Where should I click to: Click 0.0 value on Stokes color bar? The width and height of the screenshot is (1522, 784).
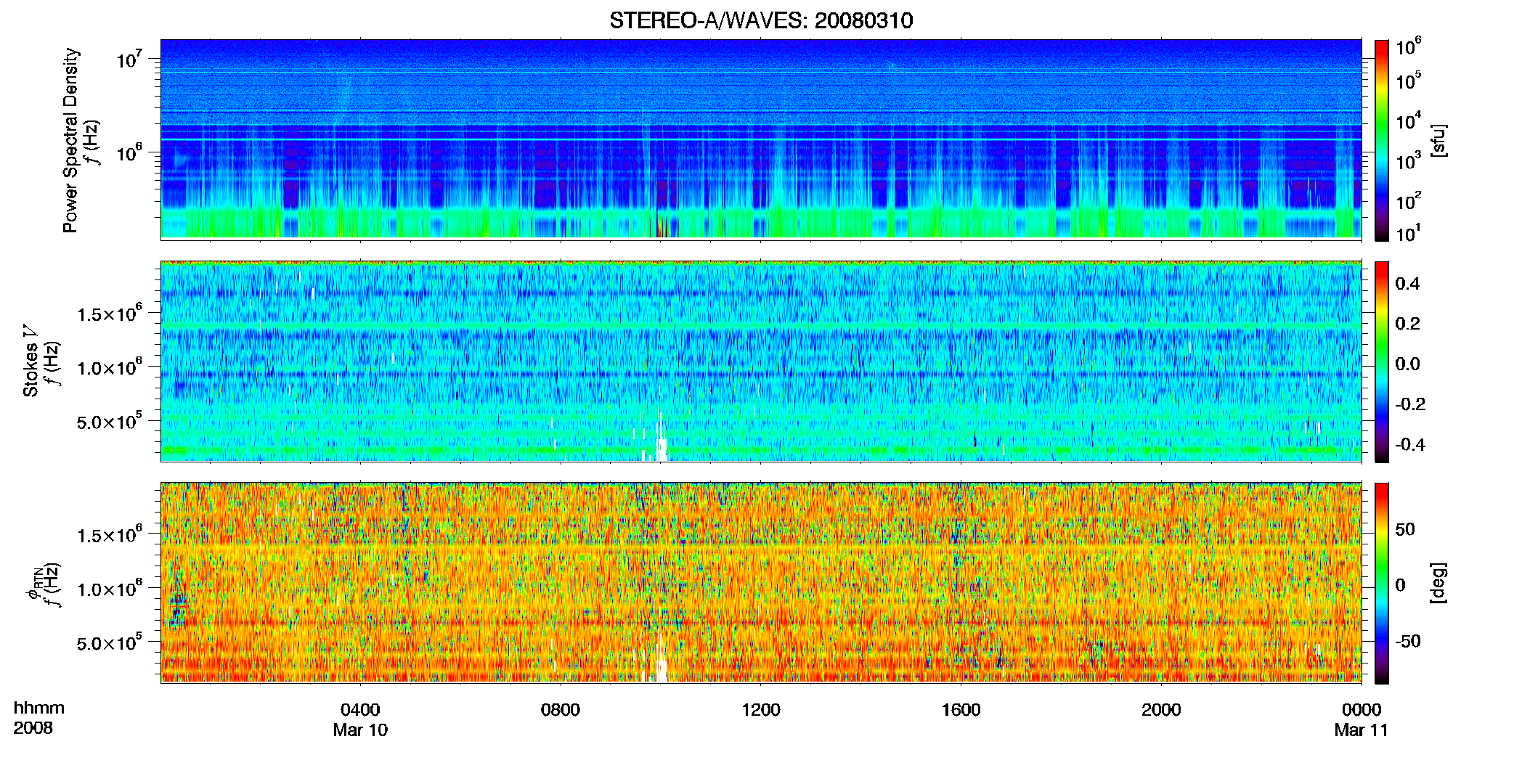pyautogui.click(x=1407, y=364)
